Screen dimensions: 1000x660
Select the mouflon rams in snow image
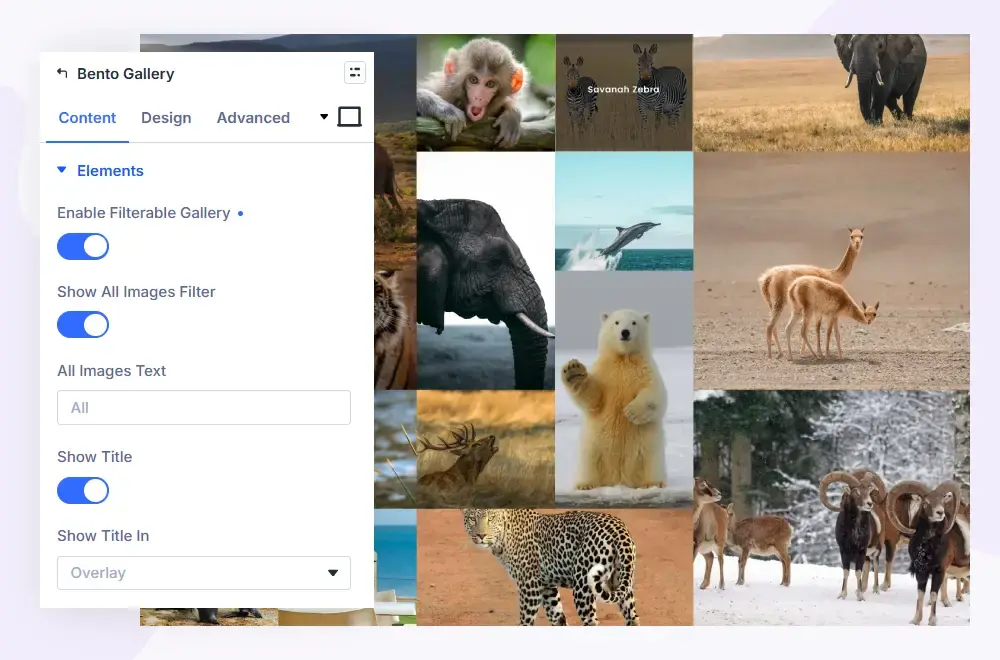(832, 508)
